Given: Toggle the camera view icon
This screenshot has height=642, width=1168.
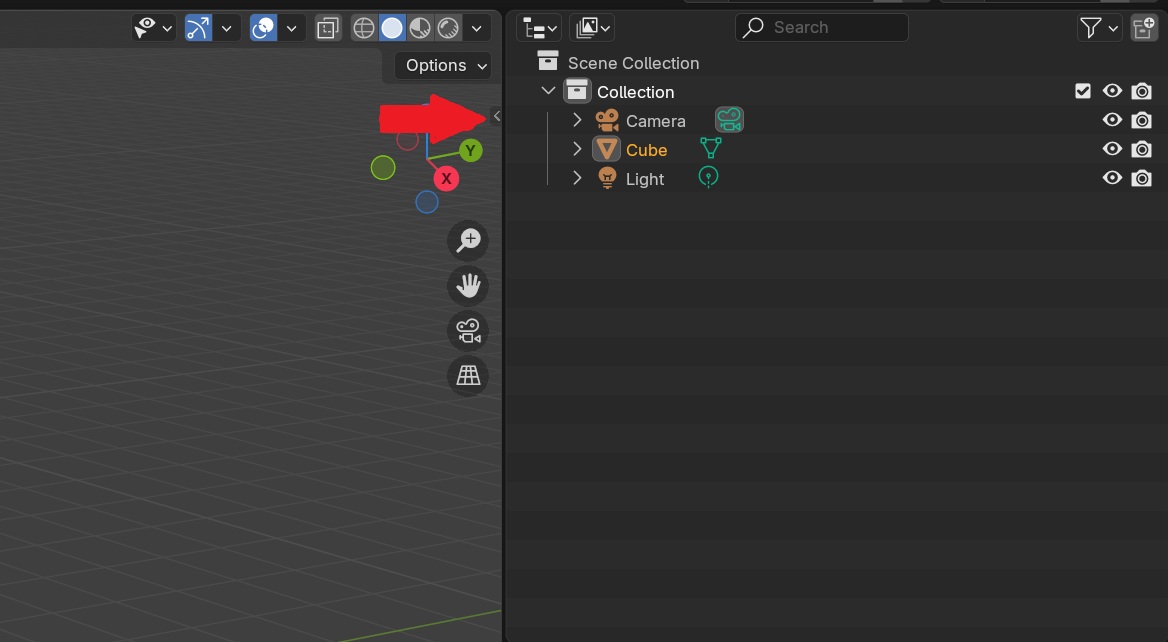Looking at the screenshot, I should coord(468,330).
